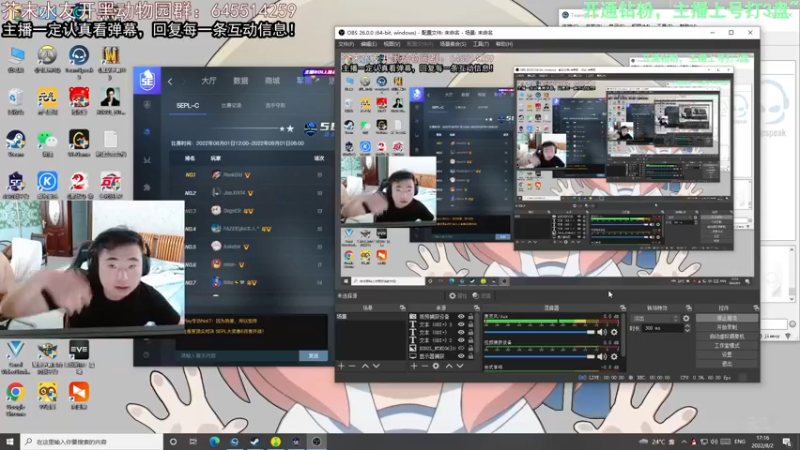Move selected source up in Sources list
The height and width of the screenshot is (450, 800).
click(x=449, y=366)
